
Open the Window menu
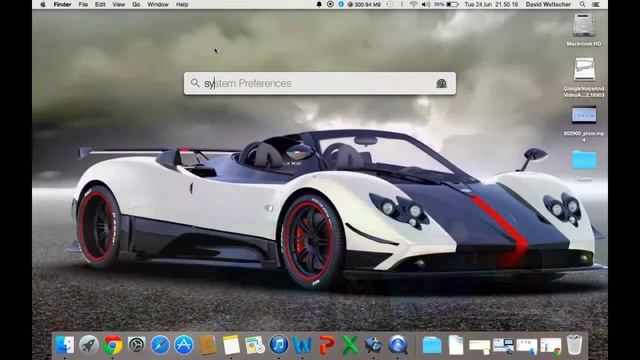[158, 4]
